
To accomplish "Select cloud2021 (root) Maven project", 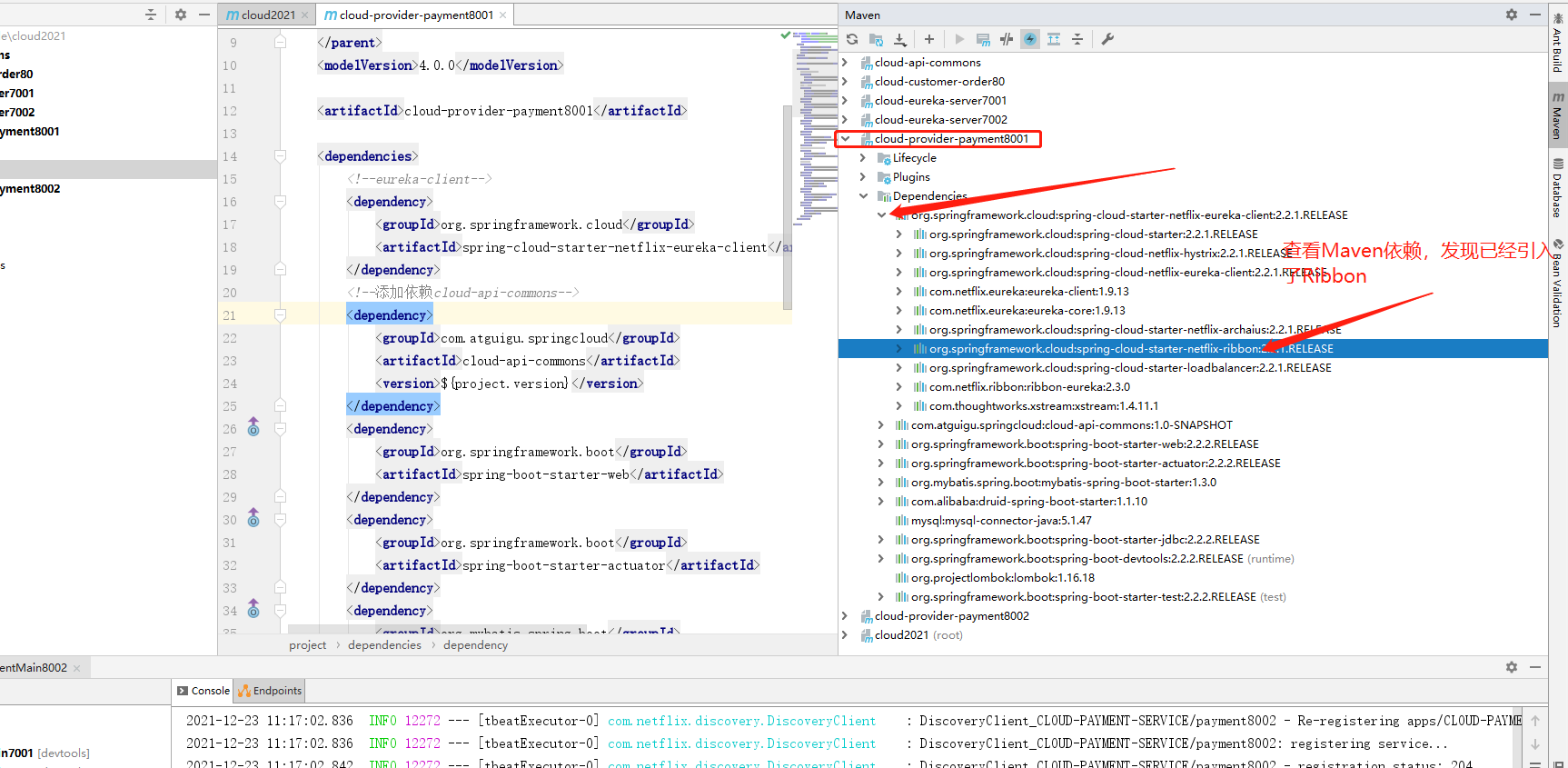I will (918, 635).
